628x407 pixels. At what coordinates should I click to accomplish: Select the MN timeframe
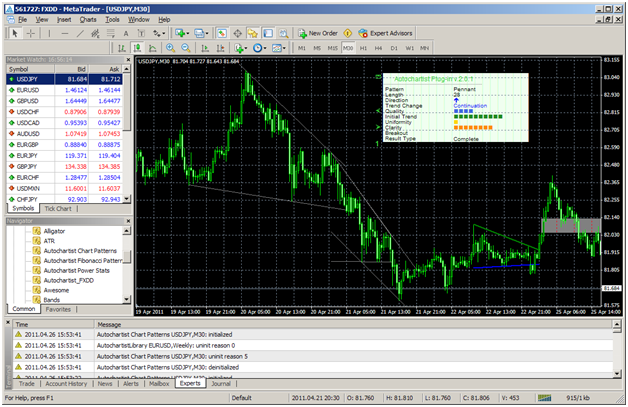click(425, 48)
